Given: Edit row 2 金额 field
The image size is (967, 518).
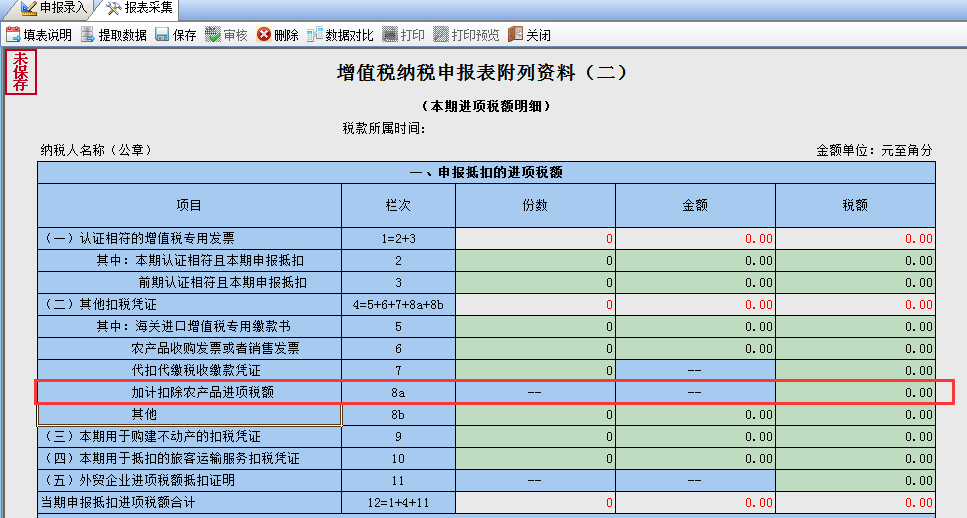Looking at the screenshot, I should click(695, 261).
